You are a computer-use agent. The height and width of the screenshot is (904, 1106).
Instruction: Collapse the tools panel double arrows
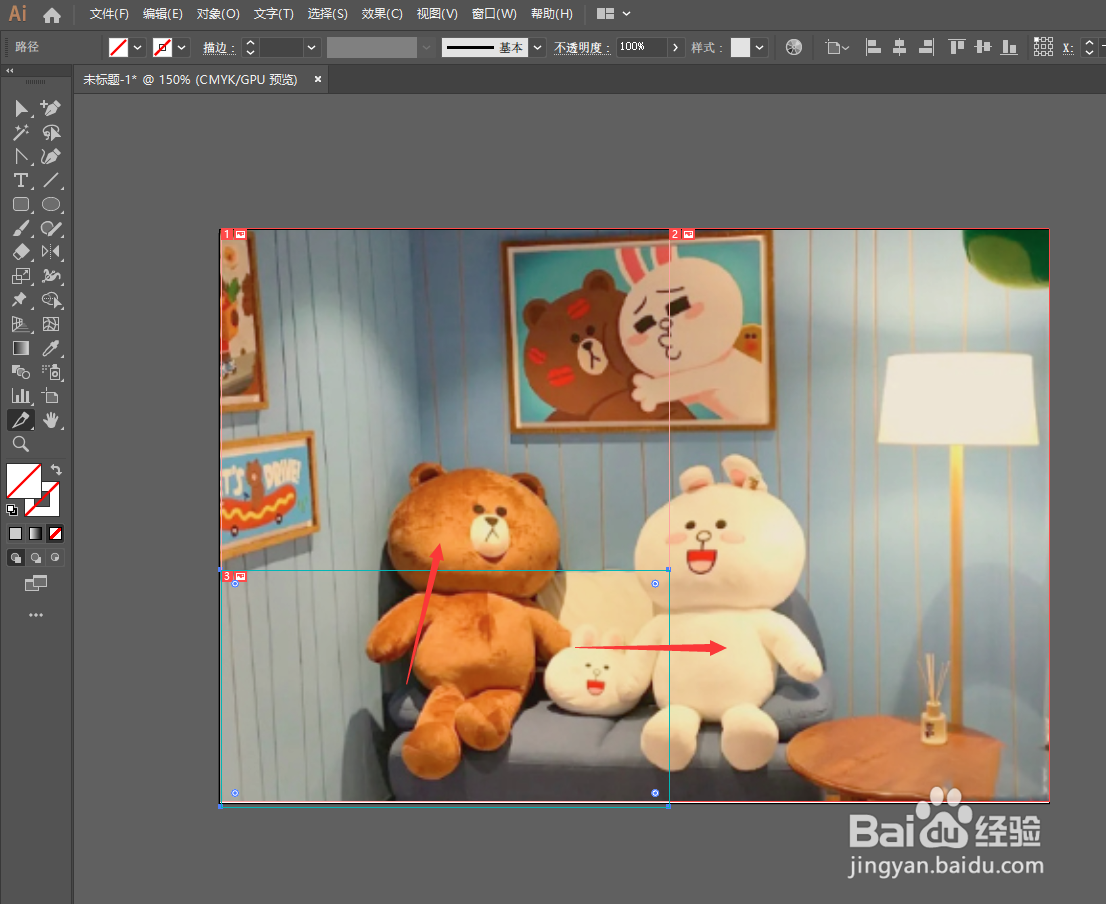pos(10,71)
